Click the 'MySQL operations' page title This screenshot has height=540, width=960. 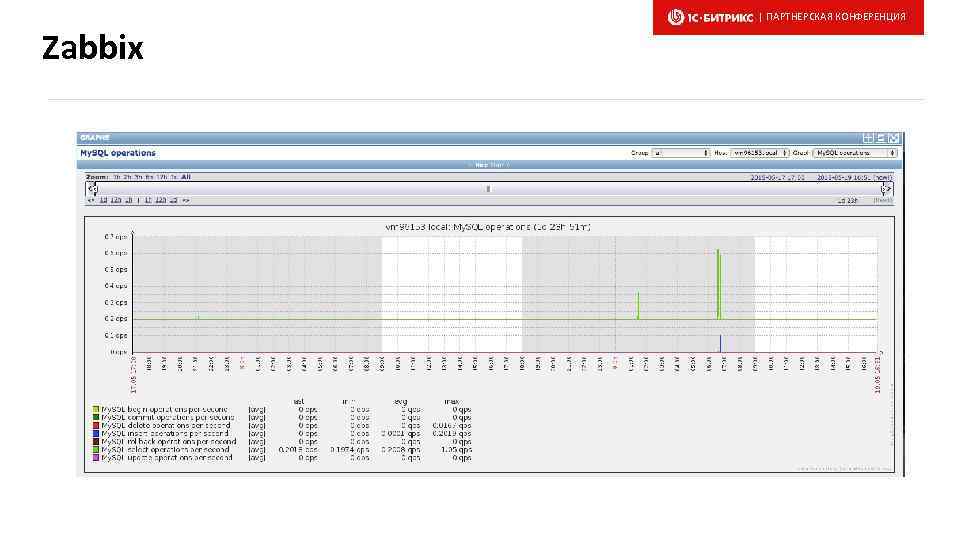pyautogui.click(x=118, y=153)
